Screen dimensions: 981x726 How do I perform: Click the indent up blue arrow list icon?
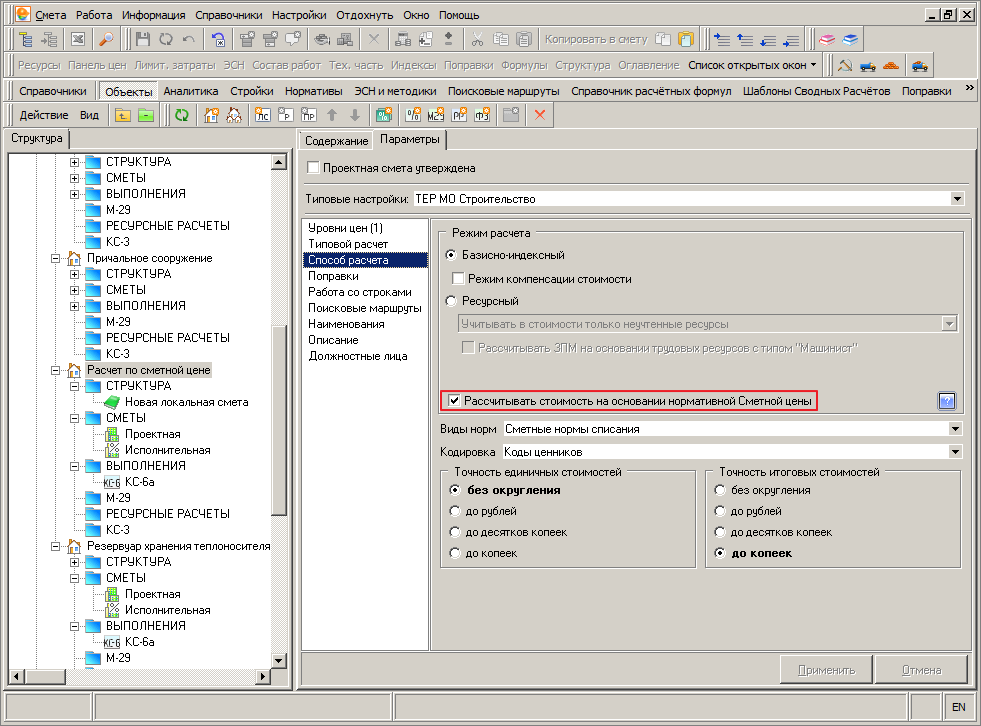click(745, 39)
